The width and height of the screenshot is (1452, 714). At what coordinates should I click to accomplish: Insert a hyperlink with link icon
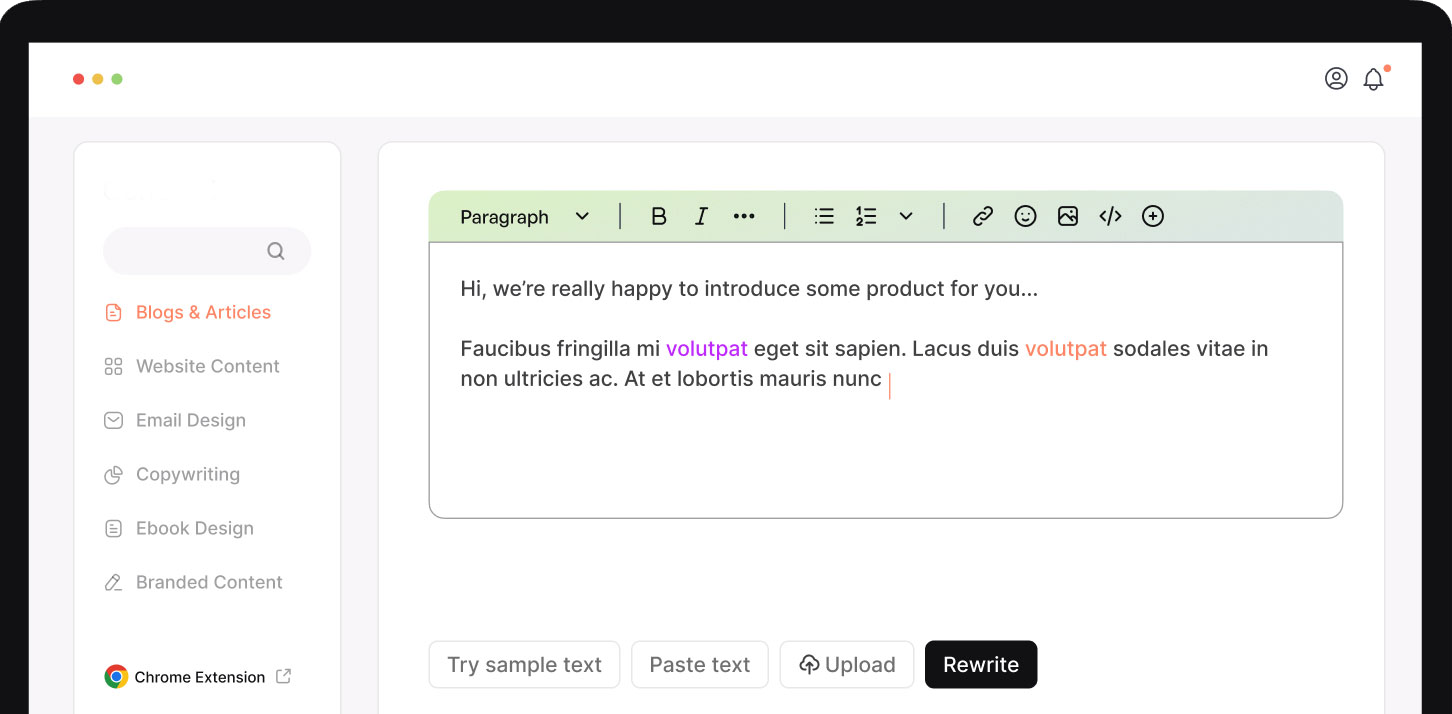tap(983, 216)
